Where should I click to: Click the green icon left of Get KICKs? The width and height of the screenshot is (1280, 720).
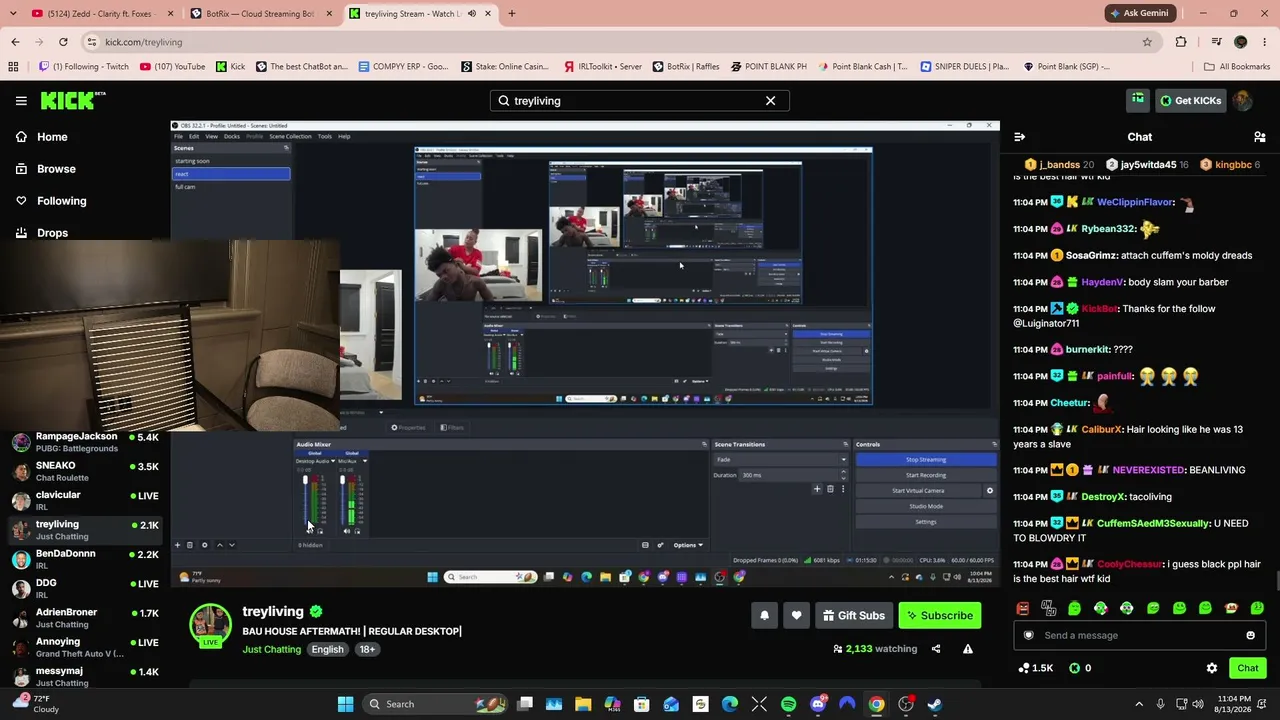(x=1138, y=100)
